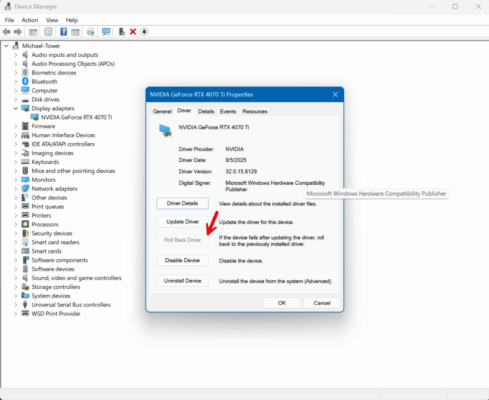Click the Forward arrow toolbar icon
The width and height of the screenshot is (489, 400).
pyautogui.click(x=18, y=32)
